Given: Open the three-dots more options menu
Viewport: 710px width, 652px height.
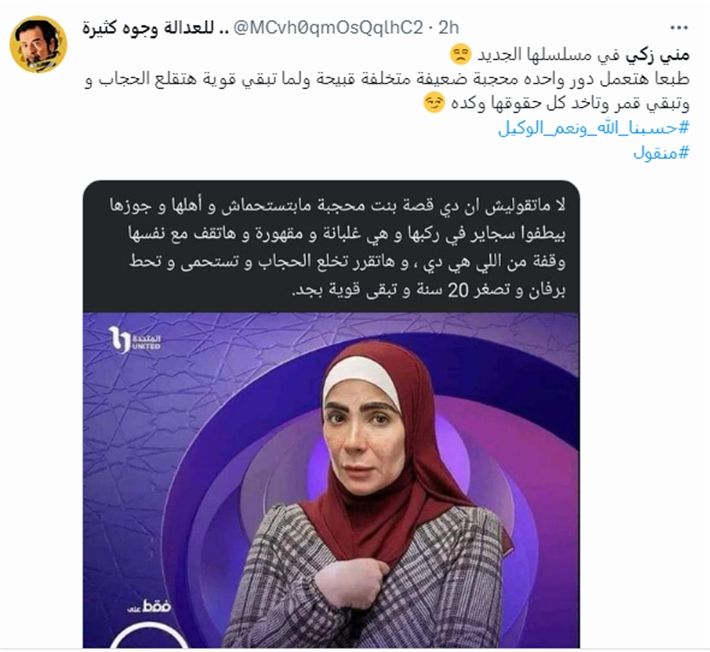Looking at the screenshot, I should tap(679, 28).
